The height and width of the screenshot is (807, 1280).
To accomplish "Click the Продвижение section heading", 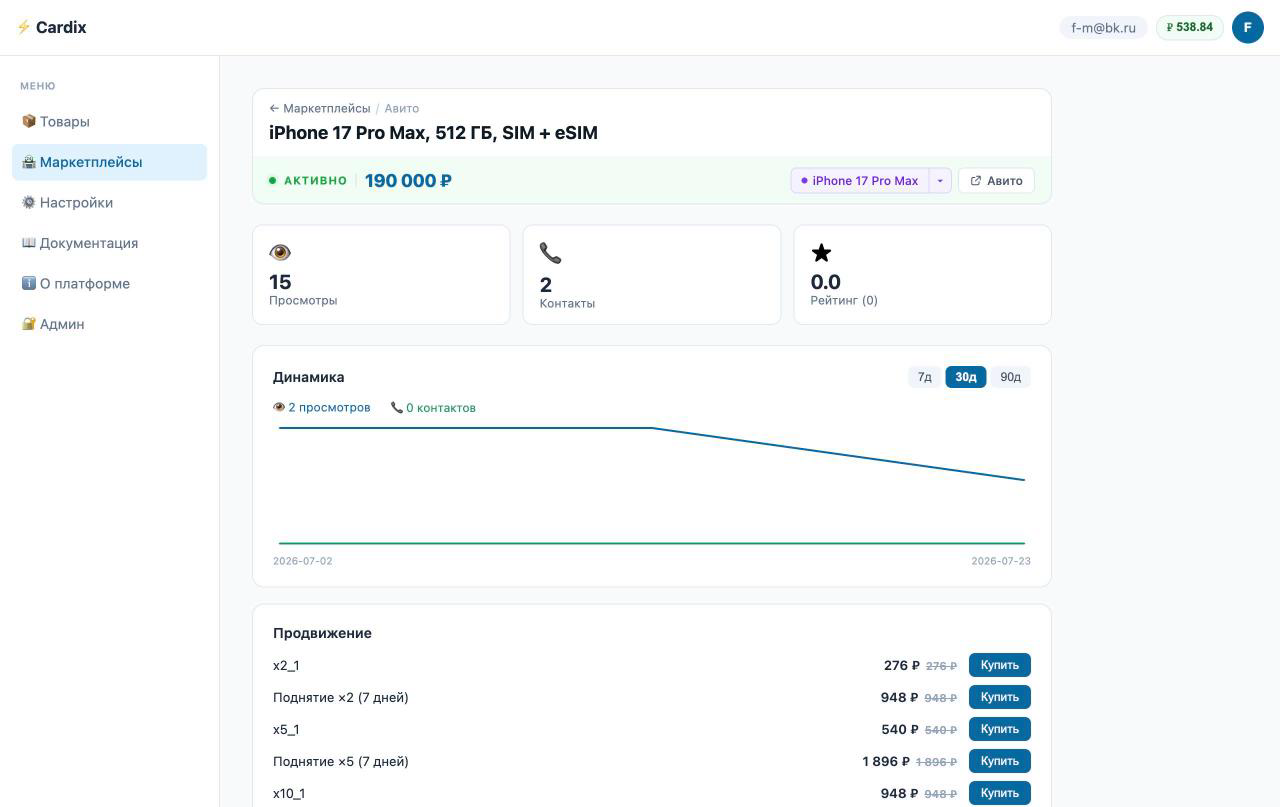I will 322,633.
